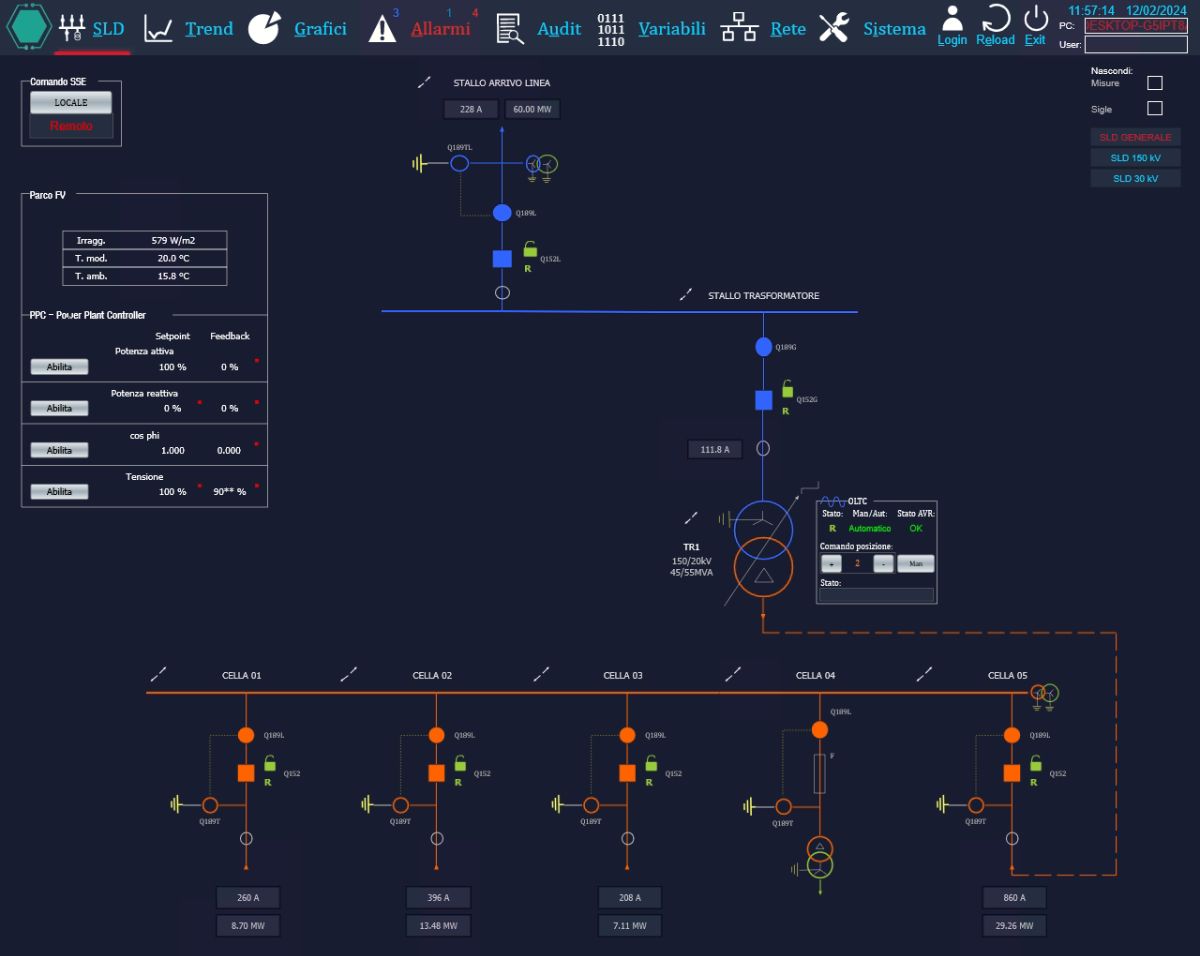Toggle the Sigle hide checkbox
This screenshot has width=1200, height=956.
(x=1155, y=108)
